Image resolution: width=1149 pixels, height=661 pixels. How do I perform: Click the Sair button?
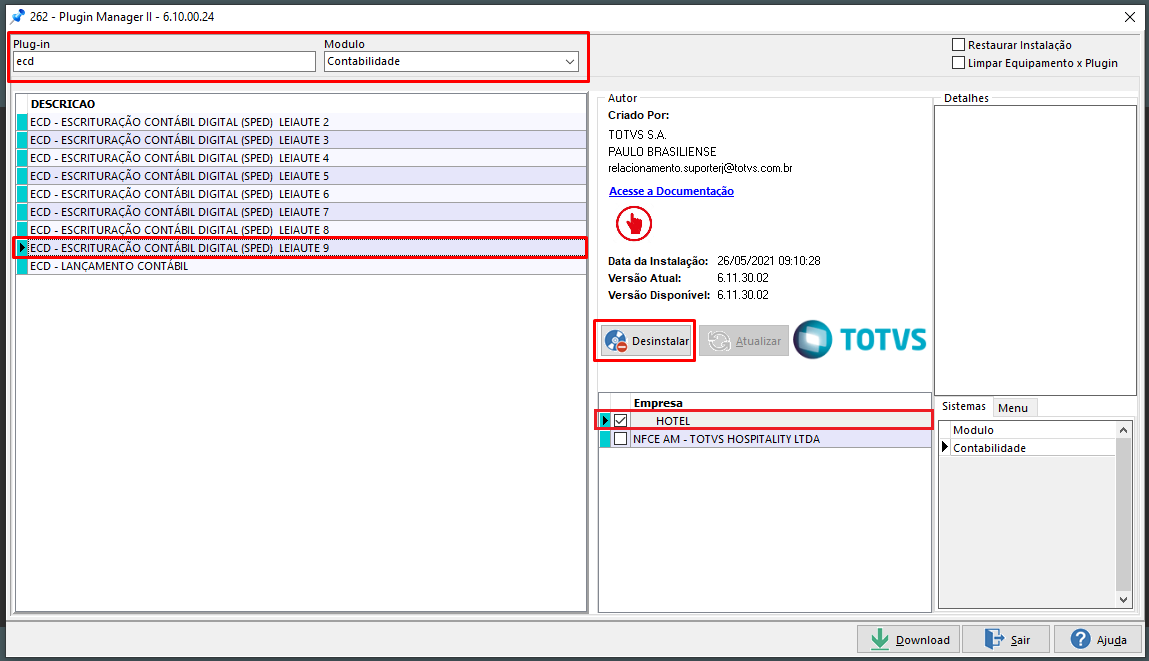[x=1006, y=640]
